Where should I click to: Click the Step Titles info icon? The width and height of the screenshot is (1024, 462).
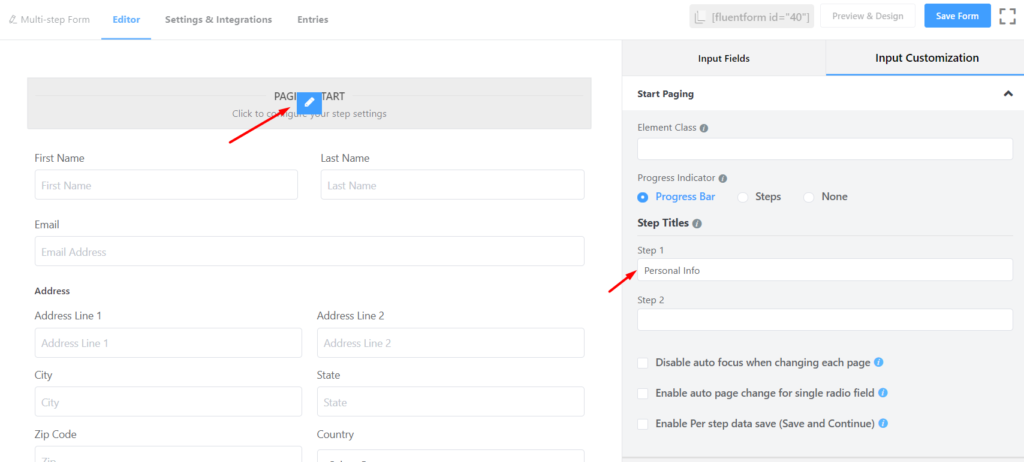[x=697, y=223]
